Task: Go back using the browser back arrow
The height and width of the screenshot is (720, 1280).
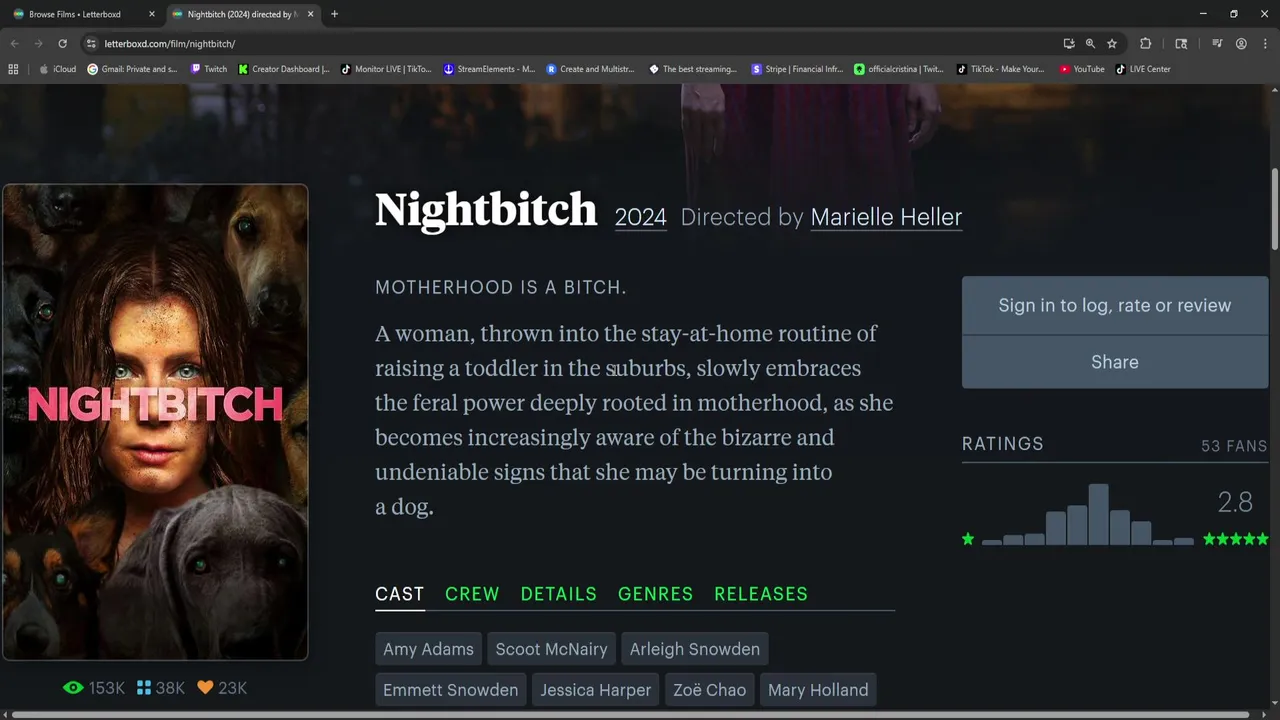Action: pos(14,44)
